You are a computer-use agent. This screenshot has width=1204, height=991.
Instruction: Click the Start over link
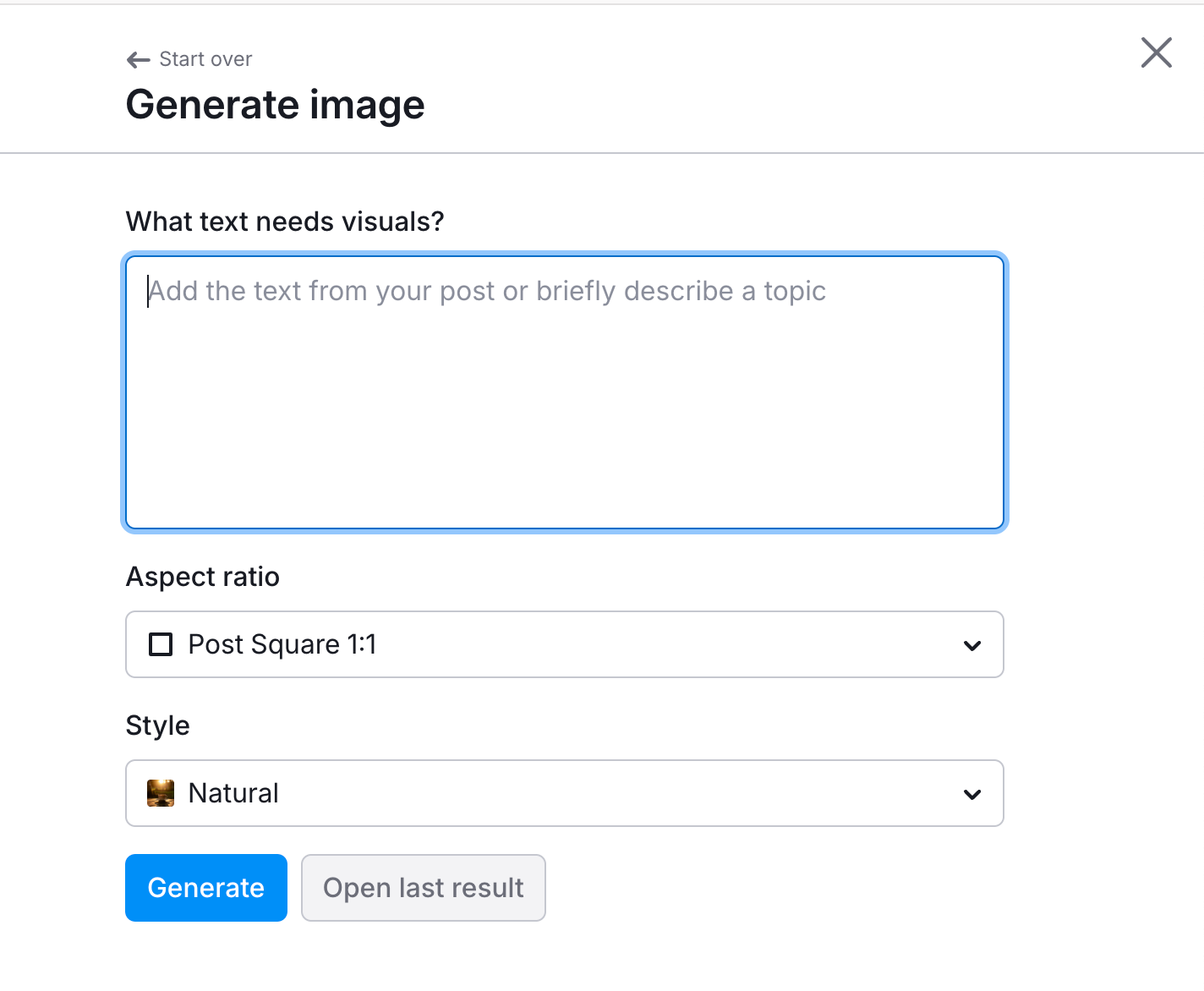point(205,59)
